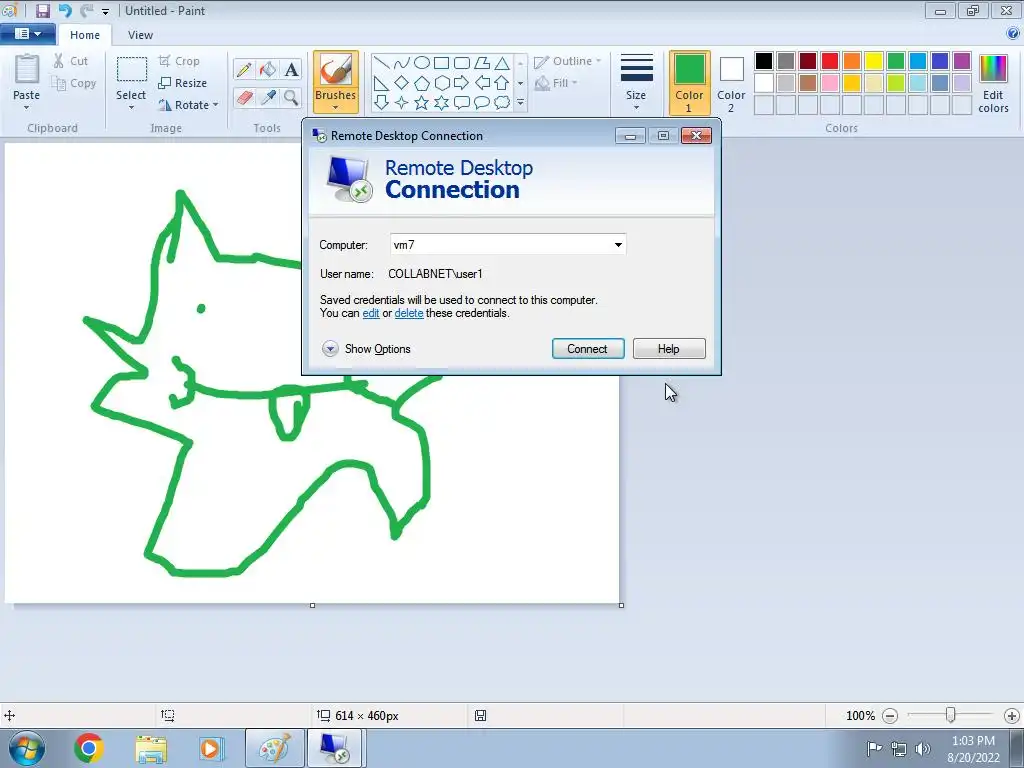Choose the Triangle shape
This screenshot has height=768, width=1024.
[502, 63]
